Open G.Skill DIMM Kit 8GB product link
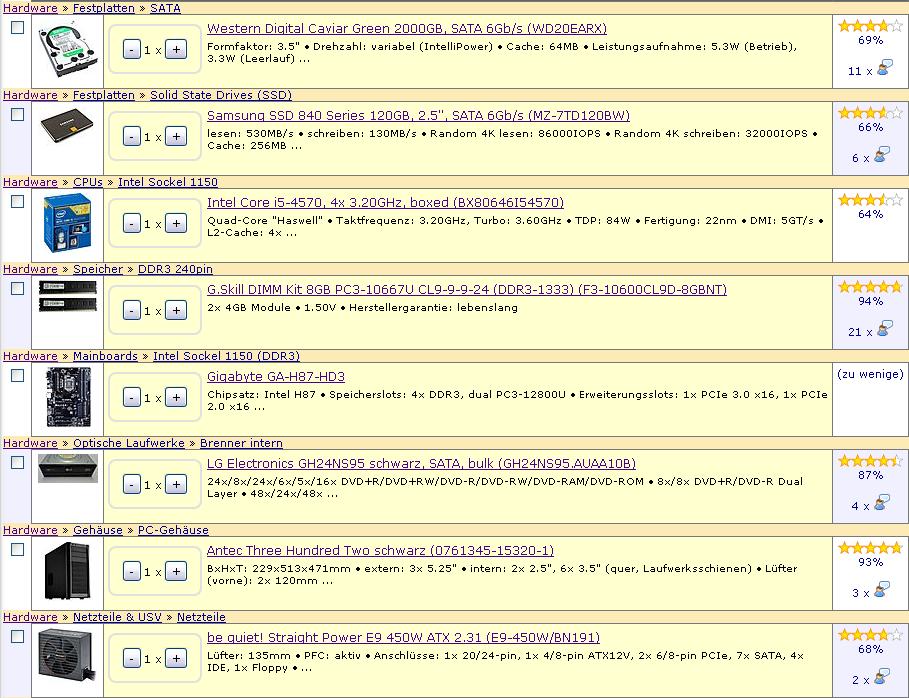Screen dimensions: 909x698 point(467,289)
